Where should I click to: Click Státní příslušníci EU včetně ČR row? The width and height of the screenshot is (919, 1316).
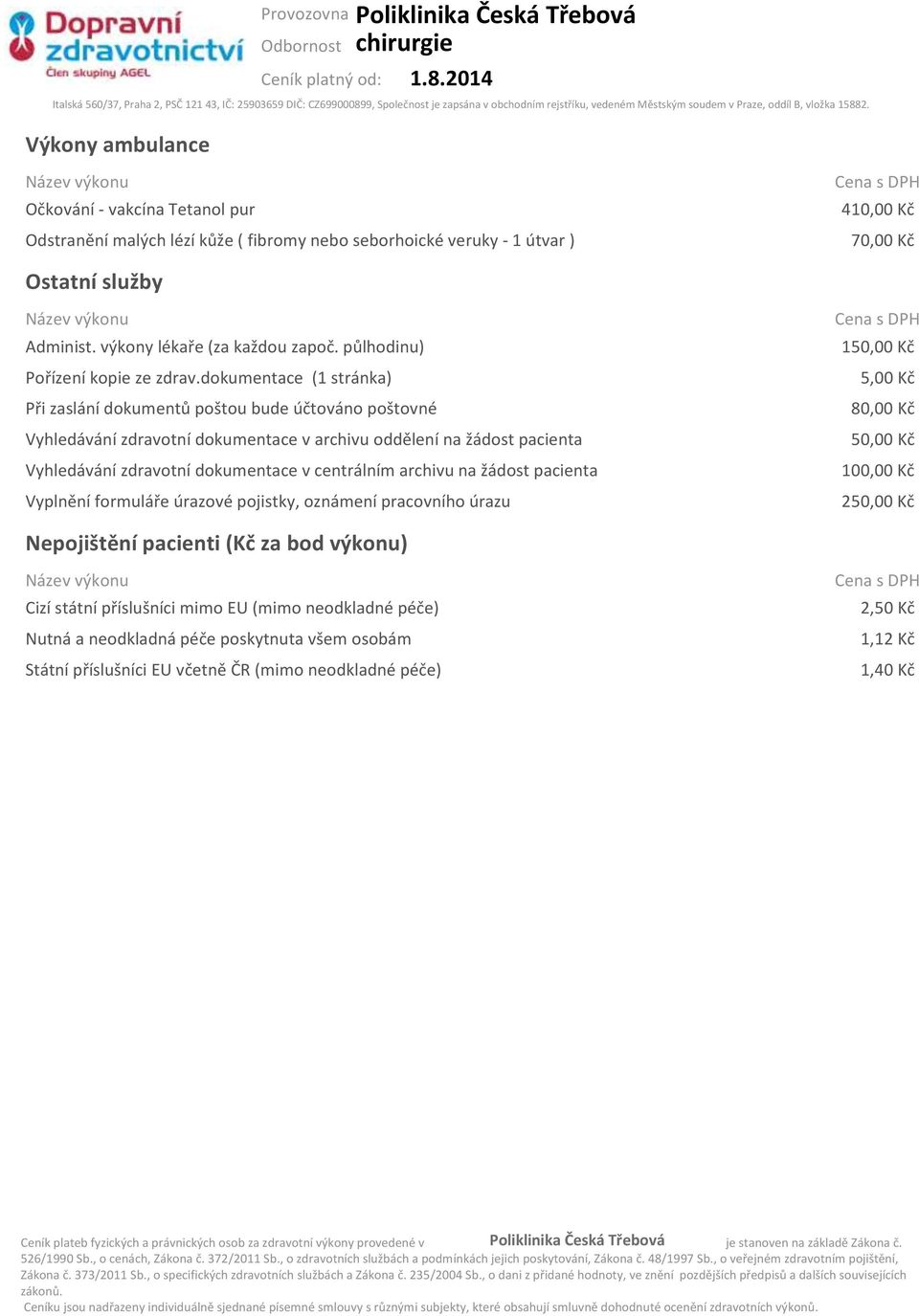click(x=470, y=670)
